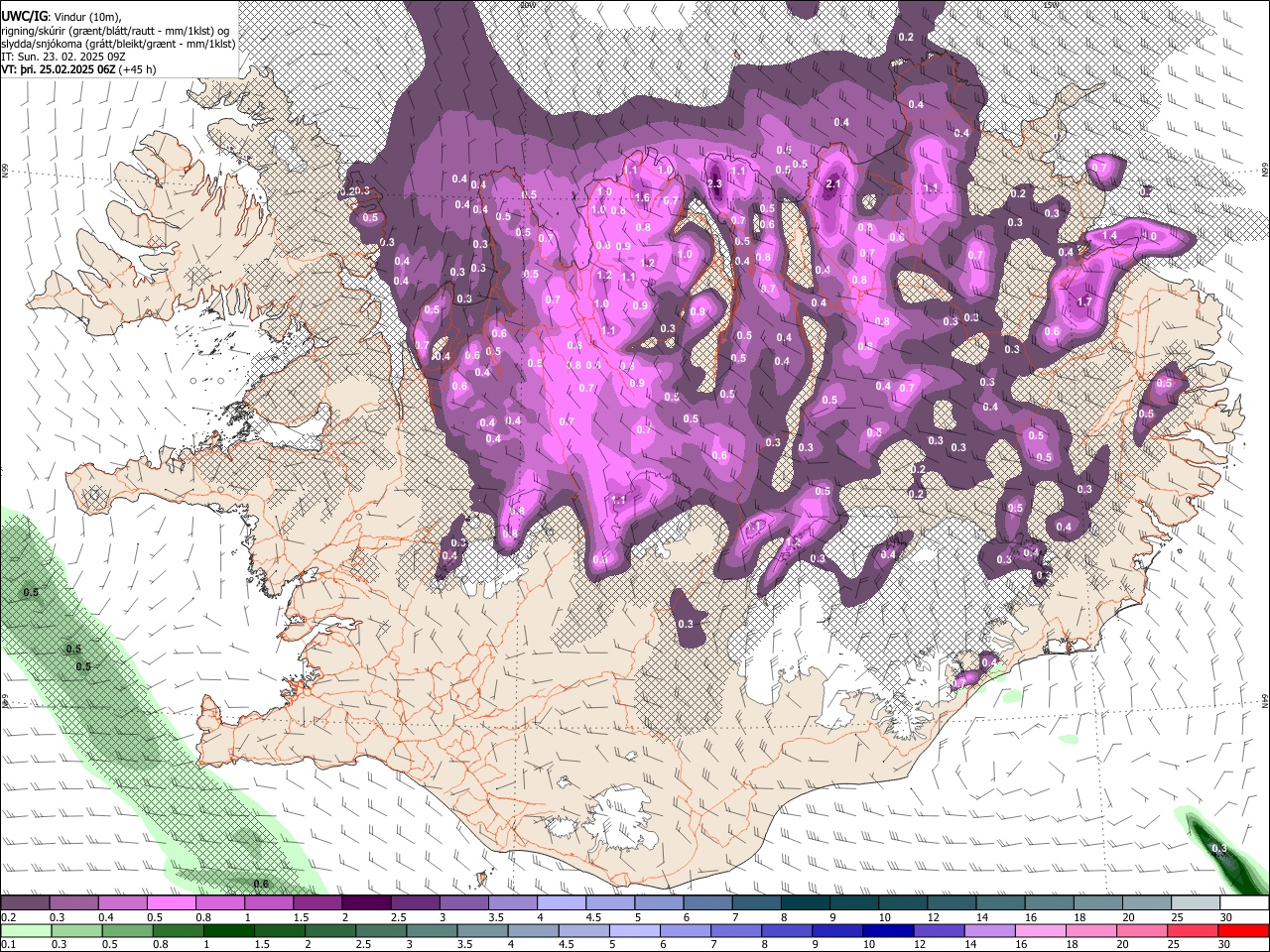Image resolution: width=1270 pixels, height=952 pixels.
Task: Click the darkest purple snow swatch between 2 and 2.5
Action: click(x=366, y=903)
